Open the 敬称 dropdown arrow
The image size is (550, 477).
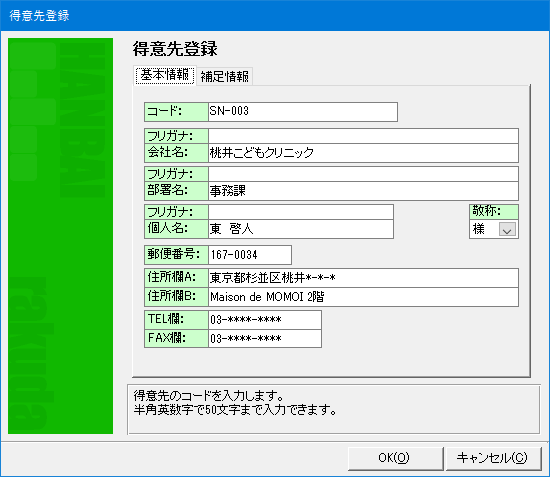[x=507, y=230]
